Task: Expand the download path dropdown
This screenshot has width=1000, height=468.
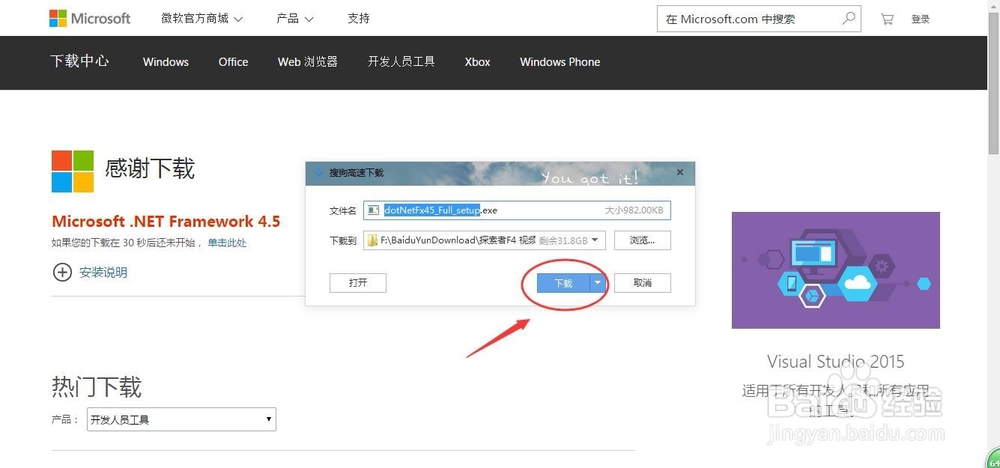Action: pyautogui.click(x=595, y=240)
